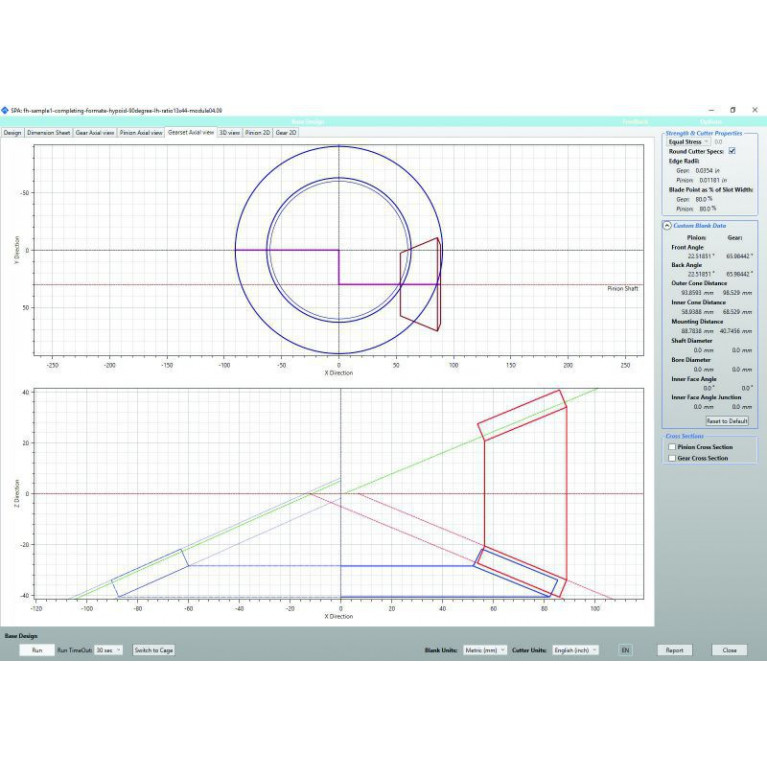
Task: Click the Reset to Default button
Action: 727,421
